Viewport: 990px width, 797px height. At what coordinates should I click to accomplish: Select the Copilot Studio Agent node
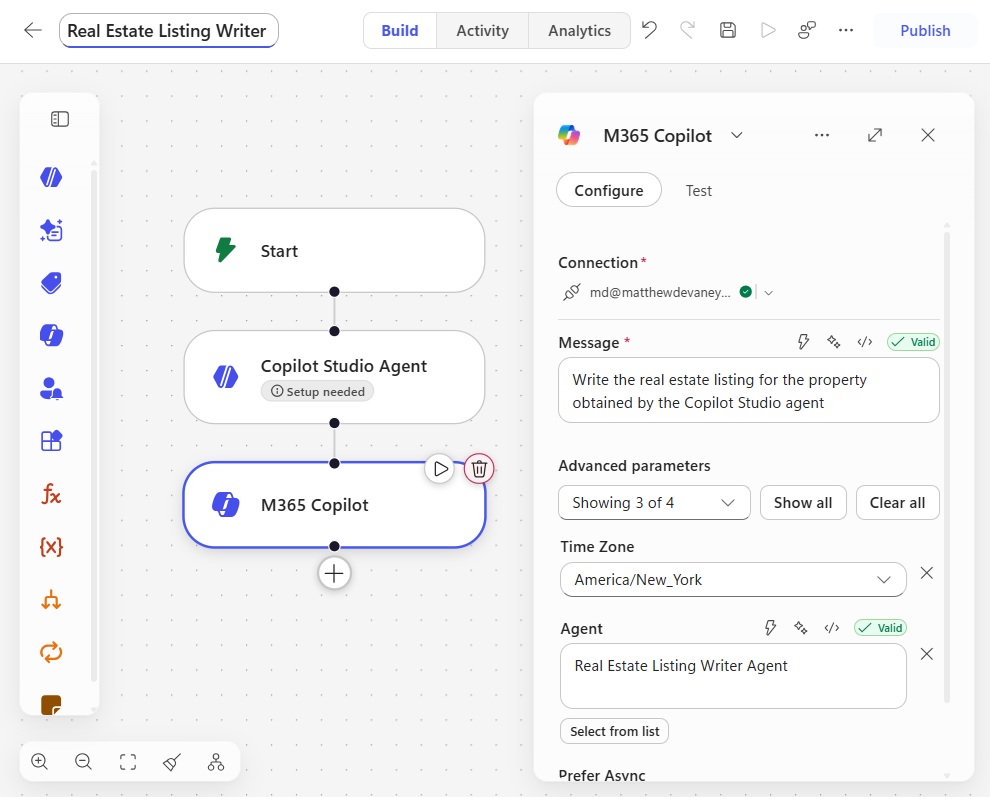[x=334, y=377]
